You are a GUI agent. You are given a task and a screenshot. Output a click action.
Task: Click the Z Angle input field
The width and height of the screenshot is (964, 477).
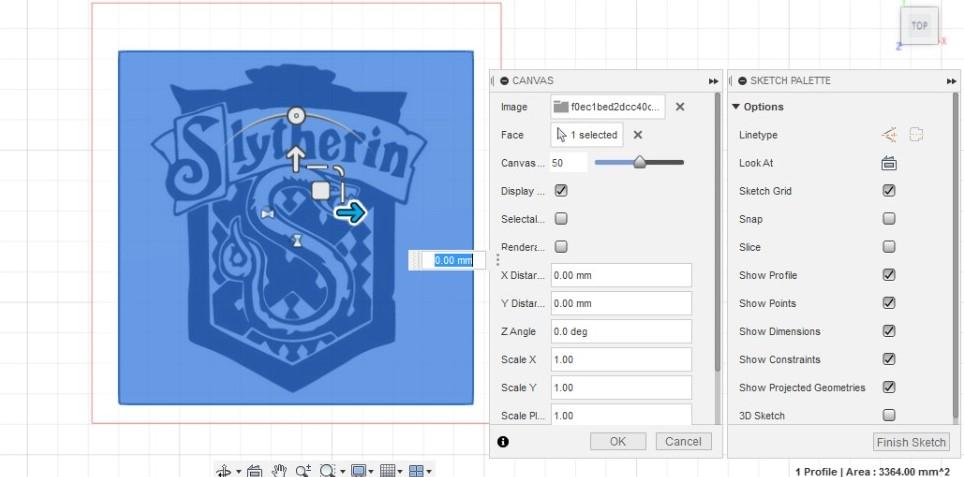[x=621, y=331]
